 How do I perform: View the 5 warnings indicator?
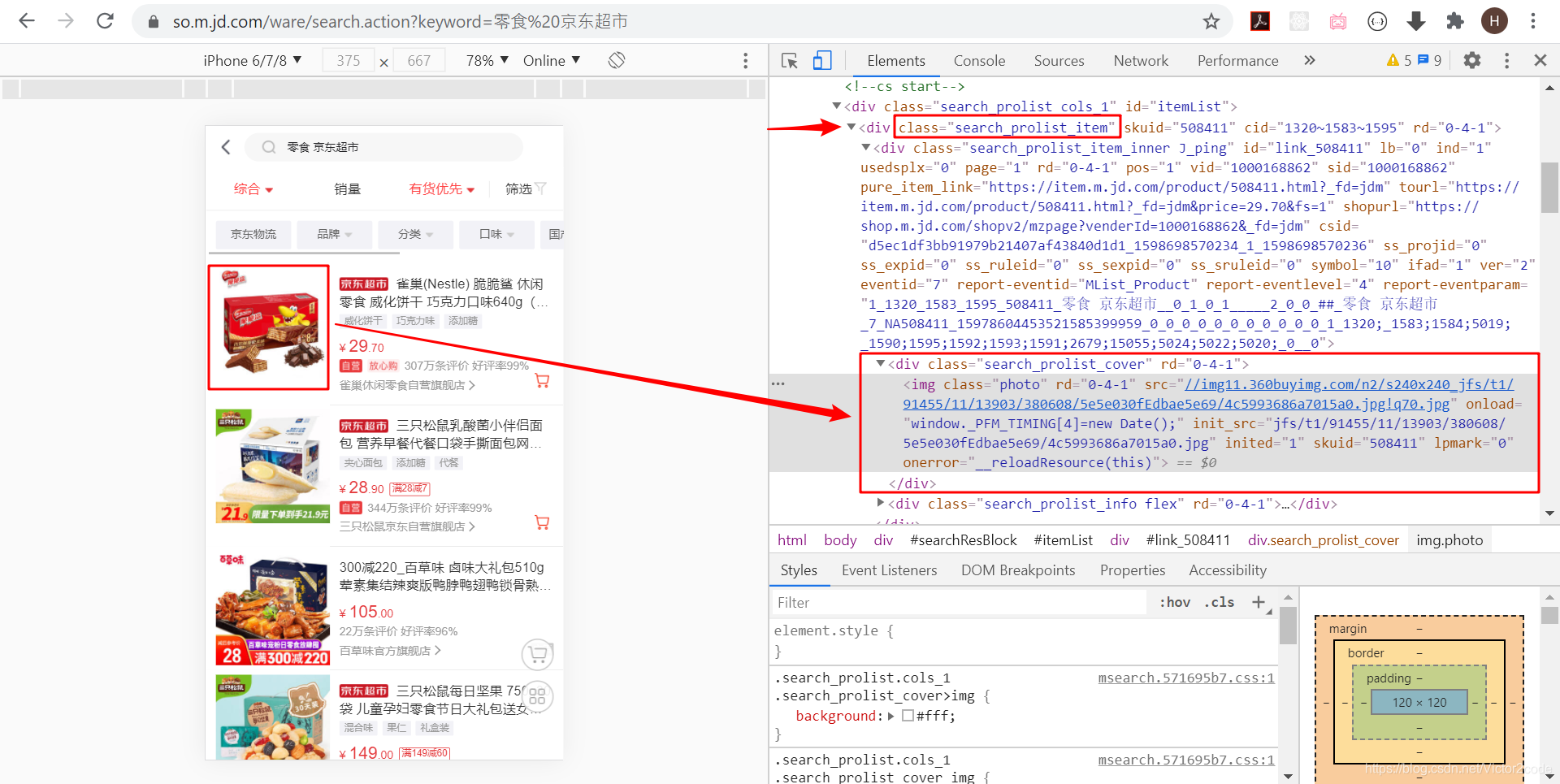[x=1399, y=60]
